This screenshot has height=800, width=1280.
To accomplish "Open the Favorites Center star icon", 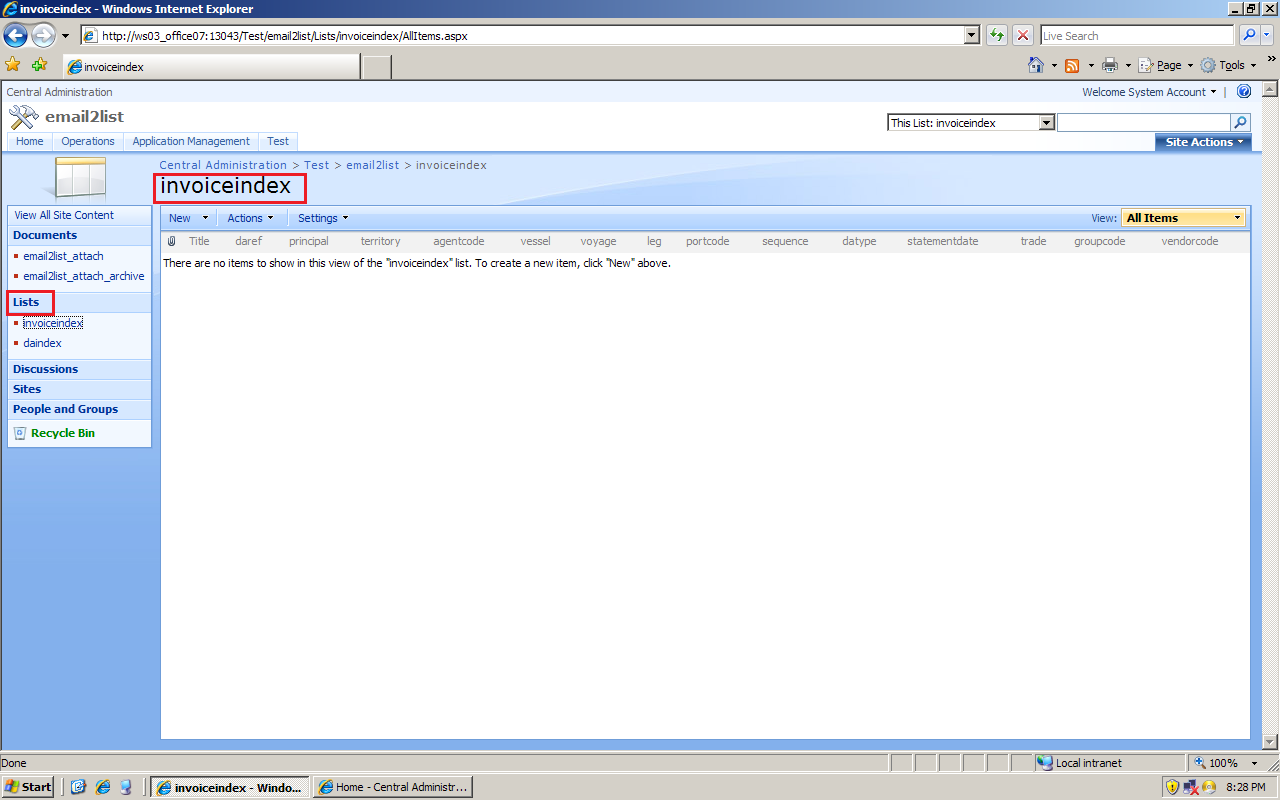I will tap(13, 65).
